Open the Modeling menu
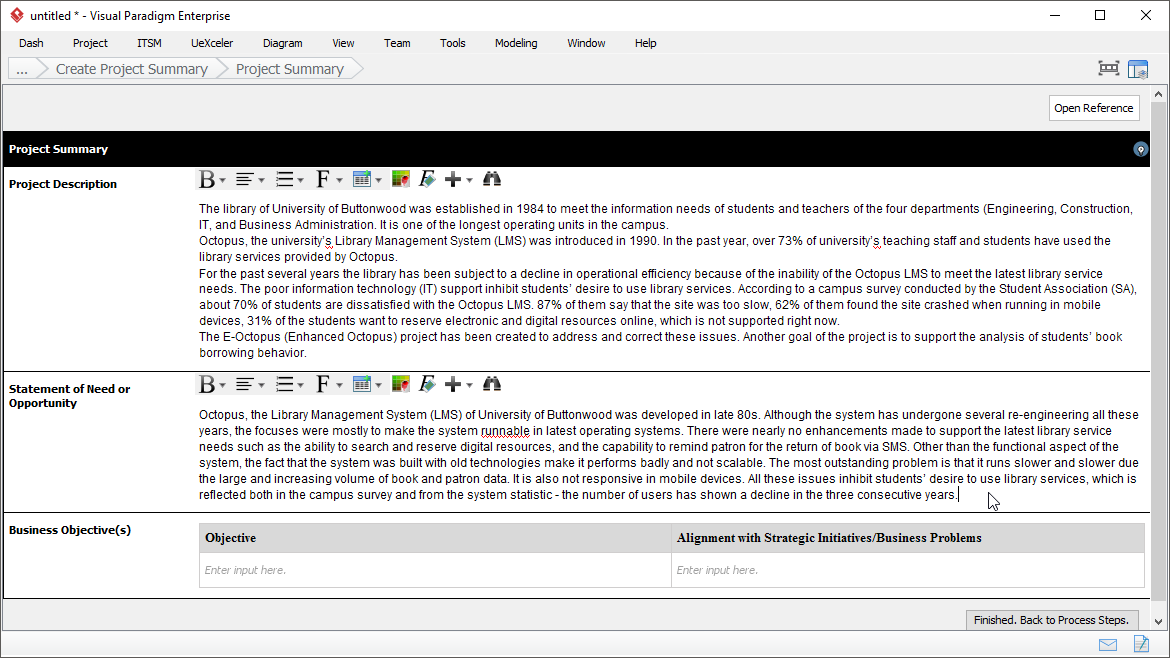Image resolution: width=1170 pixels, height=658 pixels. tap(516, 43)
